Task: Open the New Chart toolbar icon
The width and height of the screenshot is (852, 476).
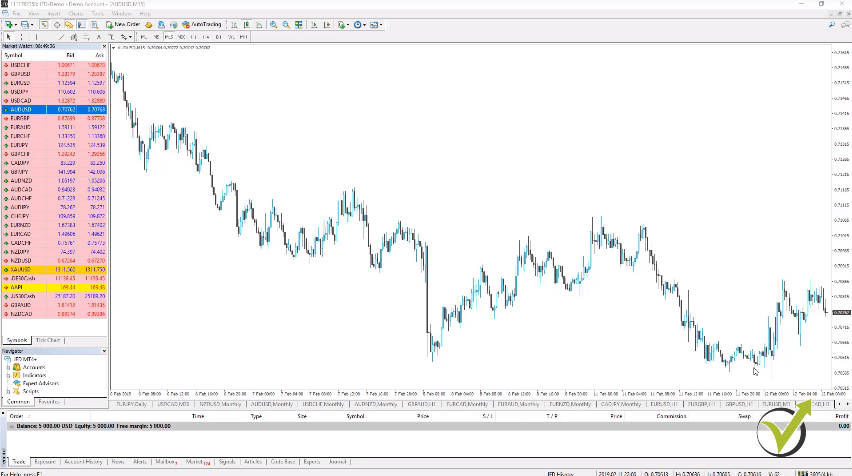Action: (9, 24)
